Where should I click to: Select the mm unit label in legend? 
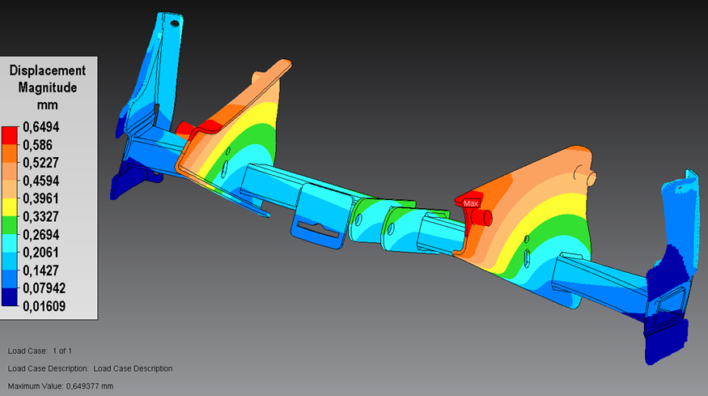[47, 105]
